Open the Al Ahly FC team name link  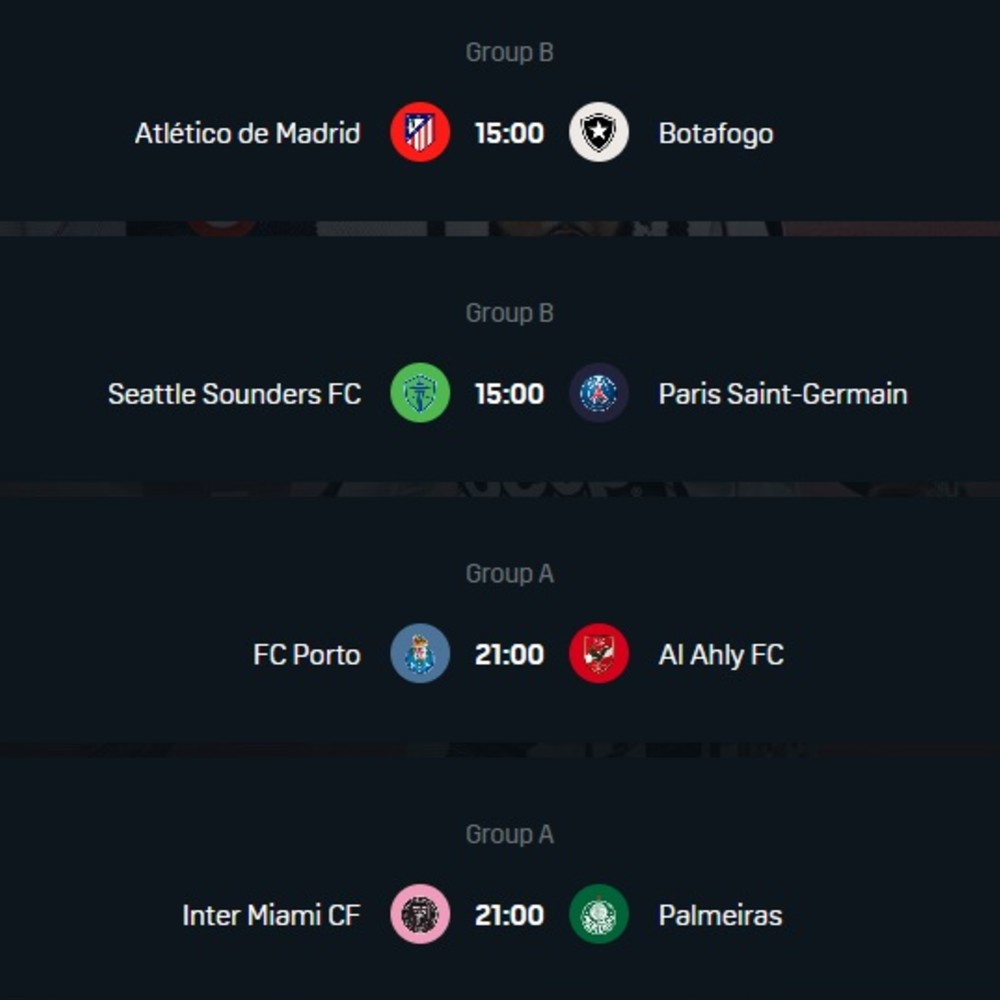pyautogui.click(x=720, y=655)
